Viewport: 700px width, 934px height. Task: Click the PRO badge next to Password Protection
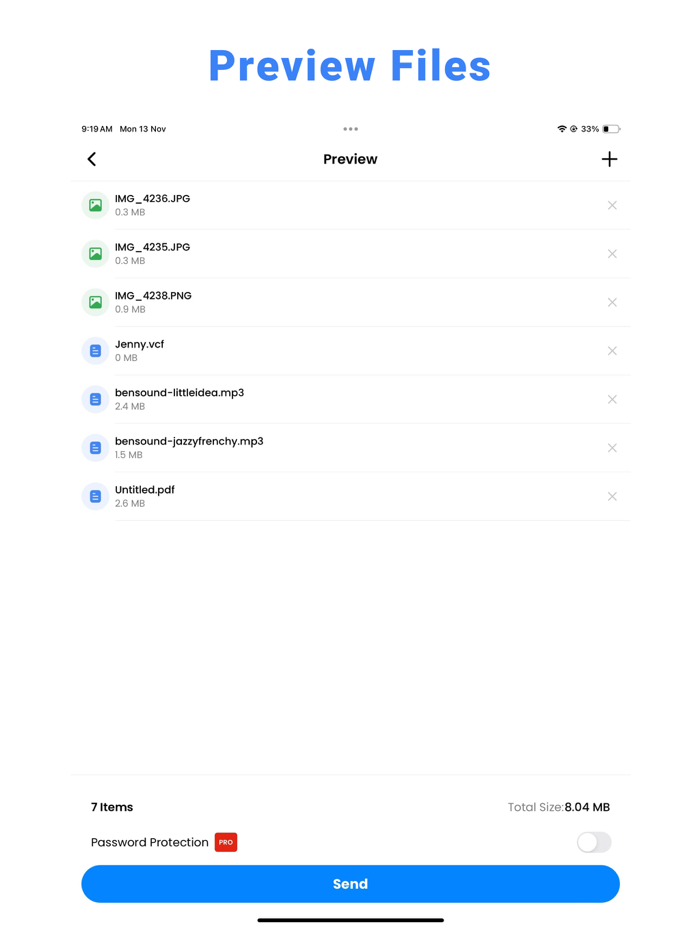[226, 842]
